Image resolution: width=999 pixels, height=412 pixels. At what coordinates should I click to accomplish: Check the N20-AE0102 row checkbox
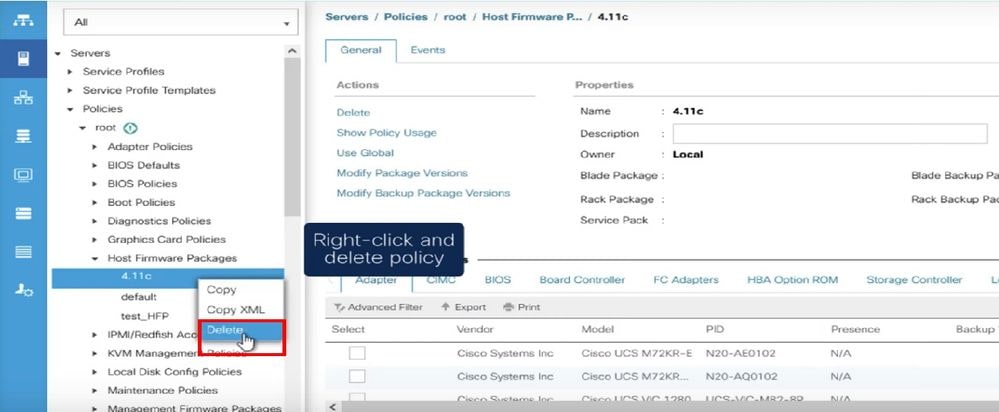pos(357,353)
